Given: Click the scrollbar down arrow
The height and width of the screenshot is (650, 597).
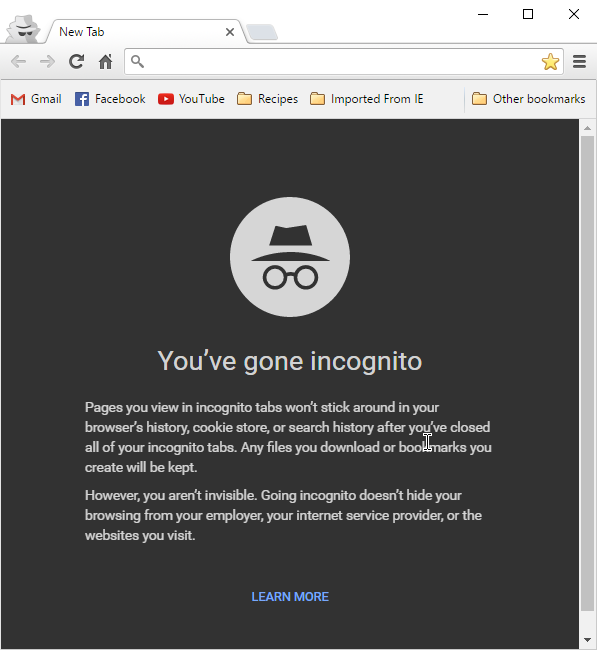Looking at the screenshot, I should point(587,640).
